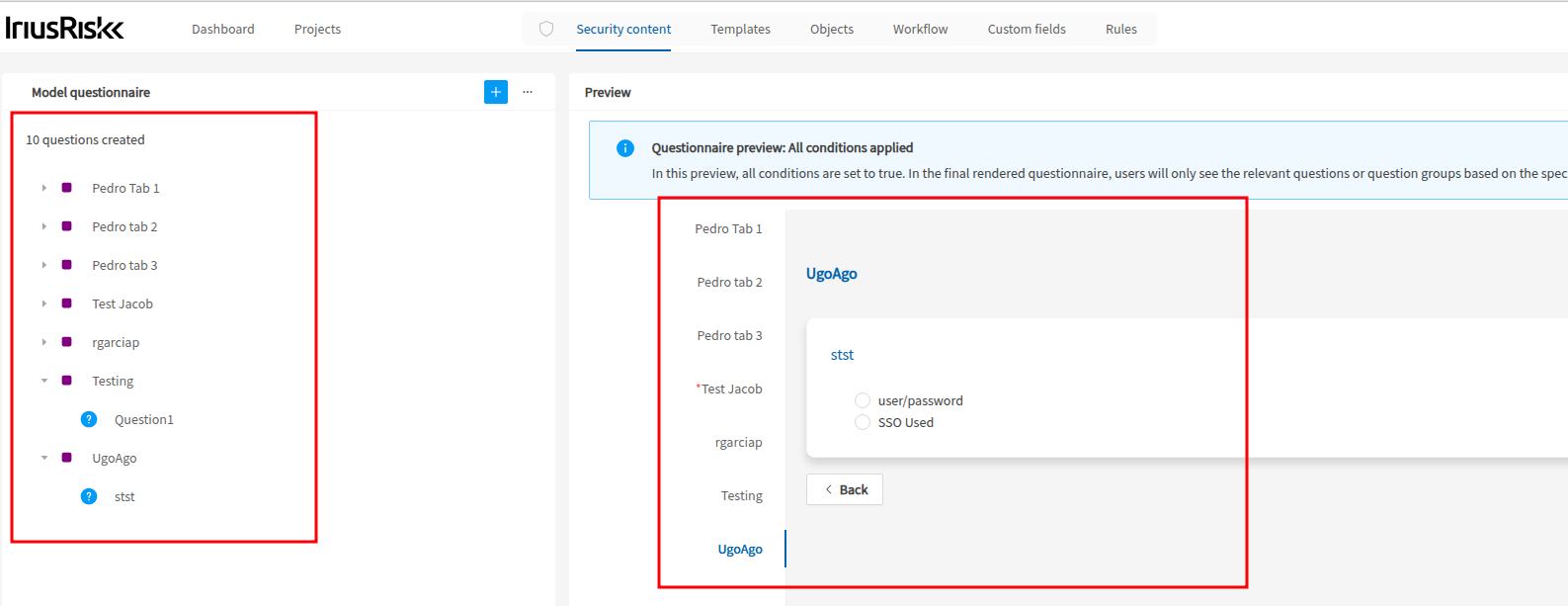Viewport: 1568px width, 606px height.
Task: Click the question mark icon beside stst
Action: (89, 496)
